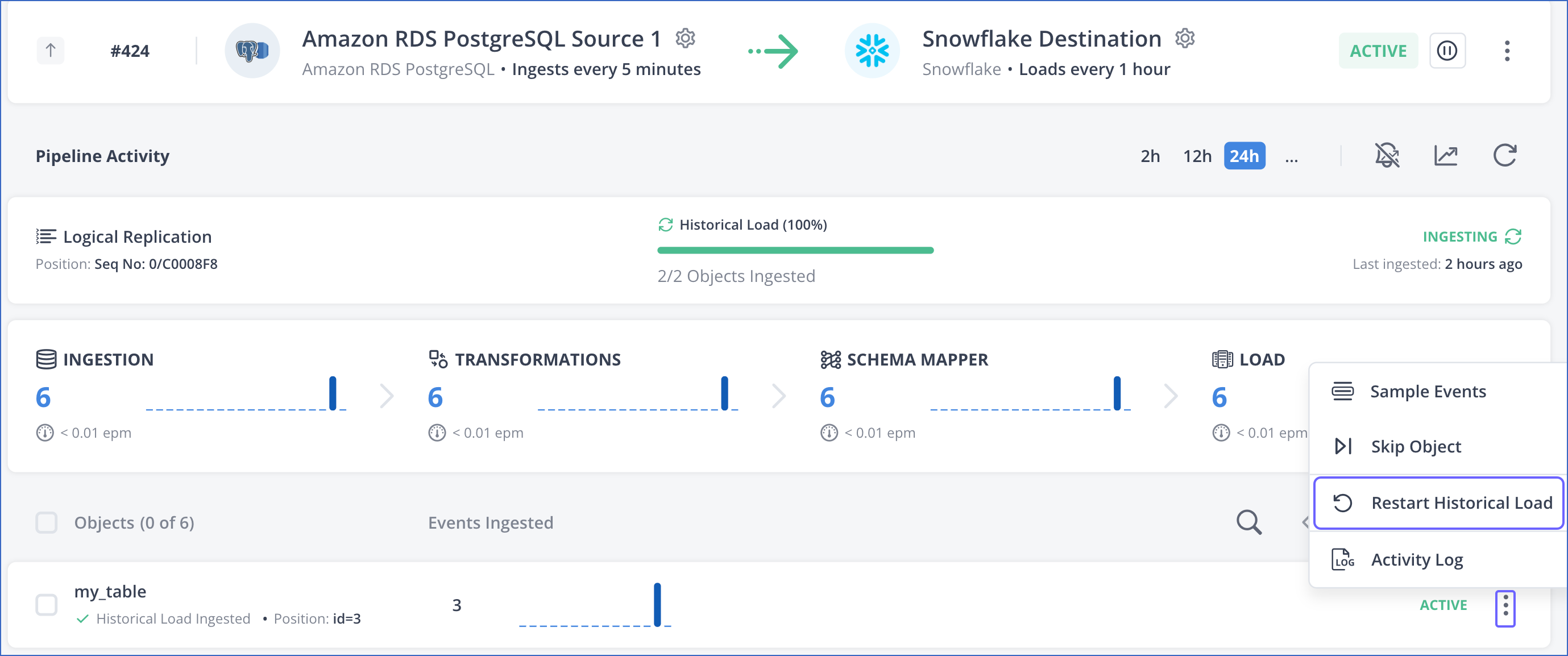Open the my_table row kebab menu
1568x656 pixels.
tap(1505, 608)
